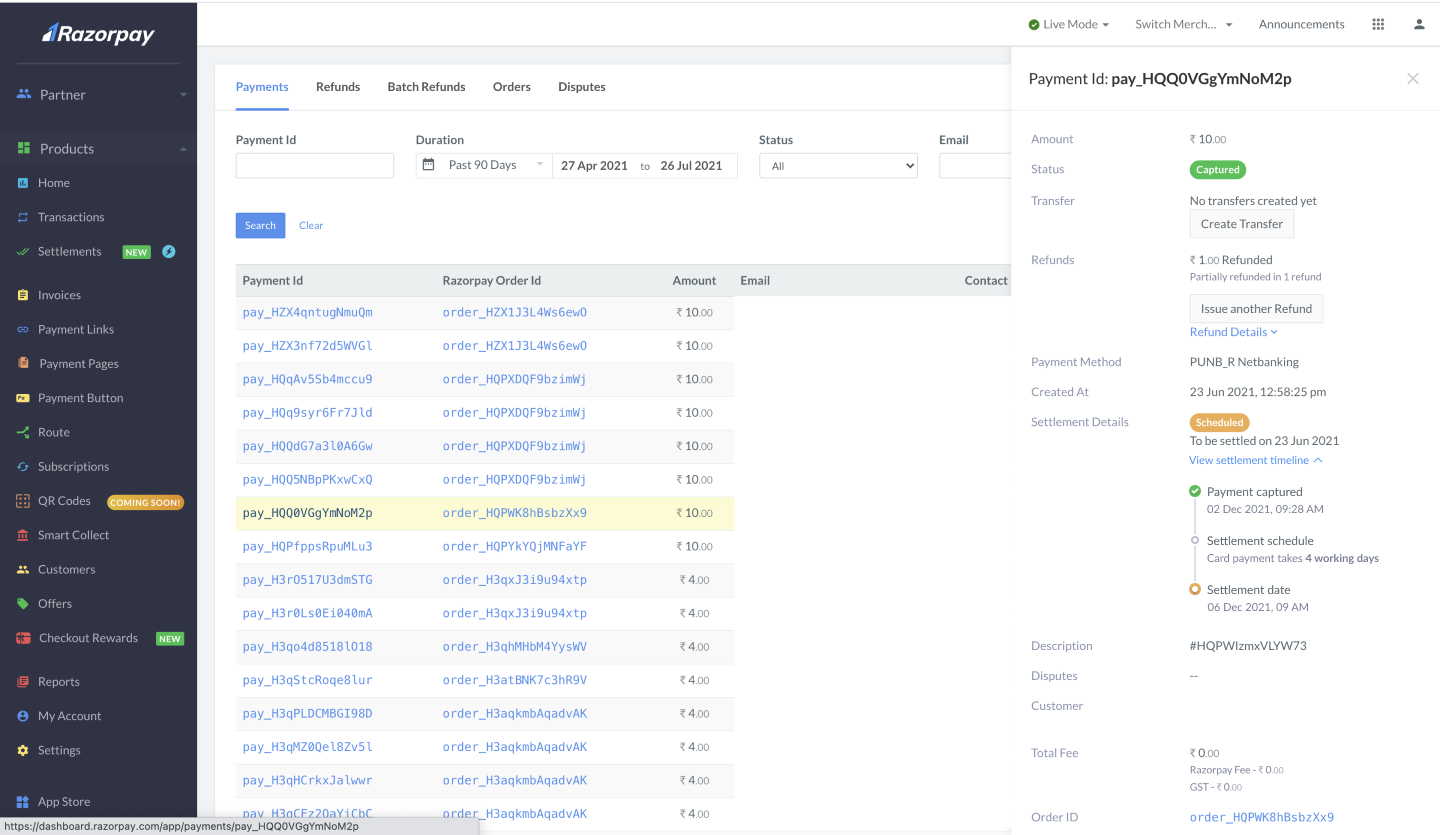Click the Amount column header
This screenshot has height=835, width=1440.
pyautogui.click(x=694, y=281)
